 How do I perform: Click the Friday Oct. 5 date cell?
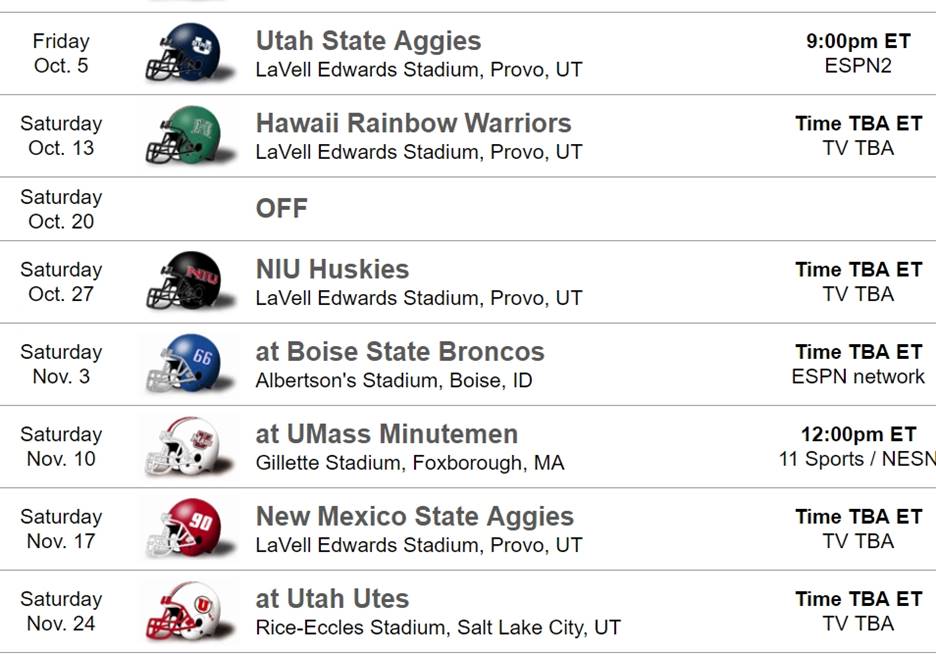pos(61,54)
